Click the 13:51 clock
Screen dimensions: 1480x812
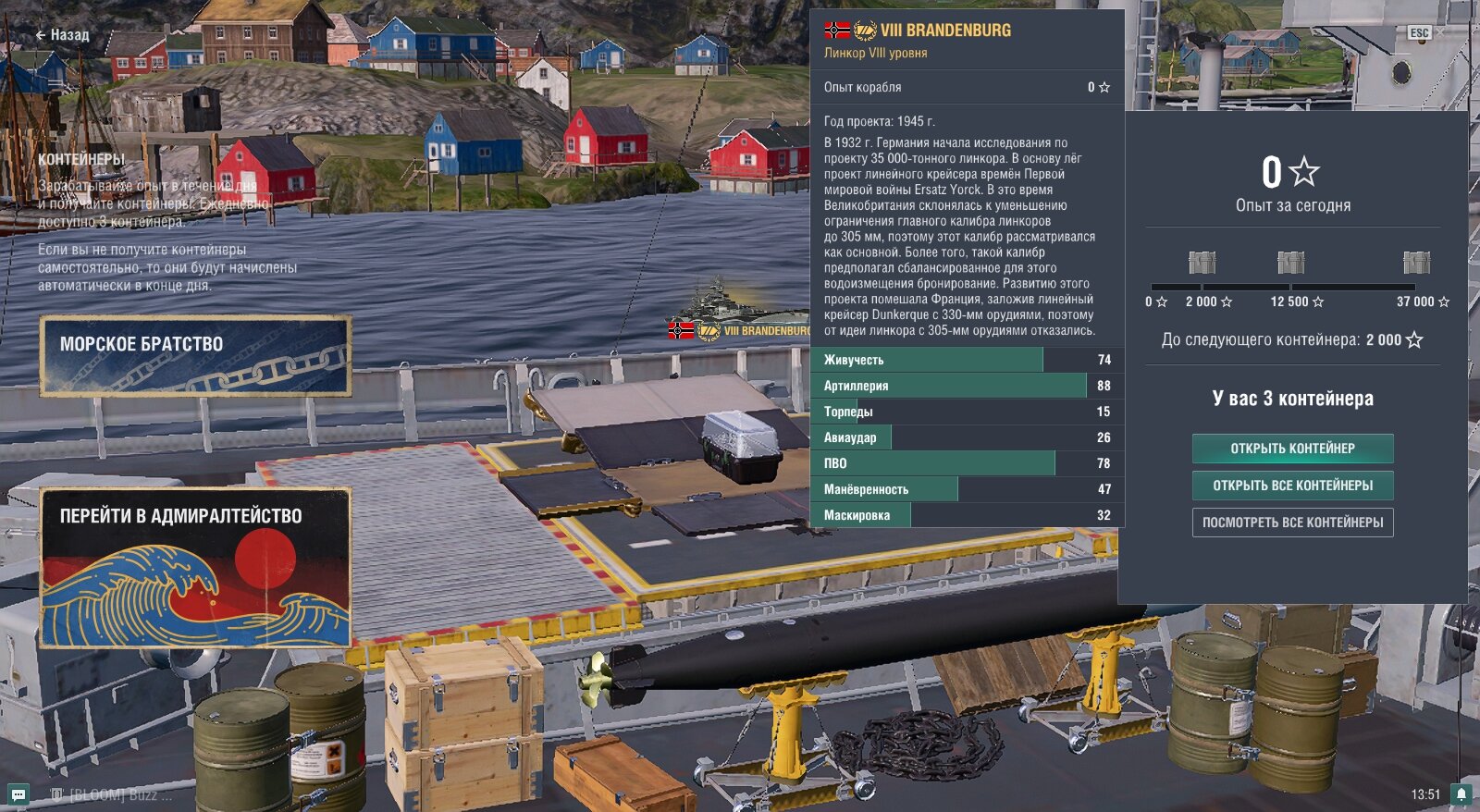click(x=1425, y=794)
